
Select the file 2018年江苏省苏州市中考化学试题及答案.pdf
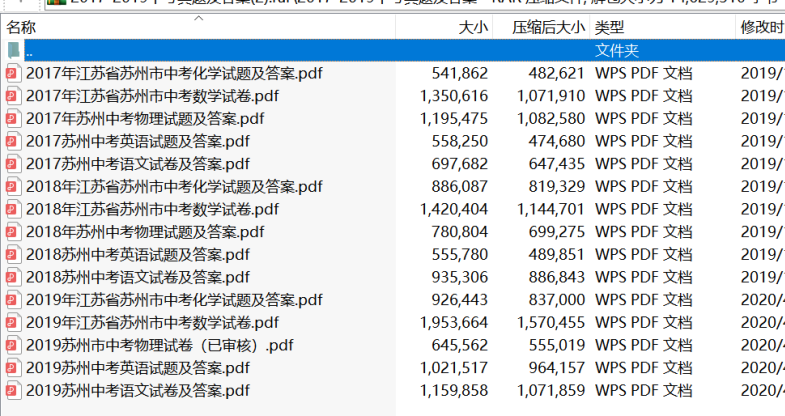(174, 187)
